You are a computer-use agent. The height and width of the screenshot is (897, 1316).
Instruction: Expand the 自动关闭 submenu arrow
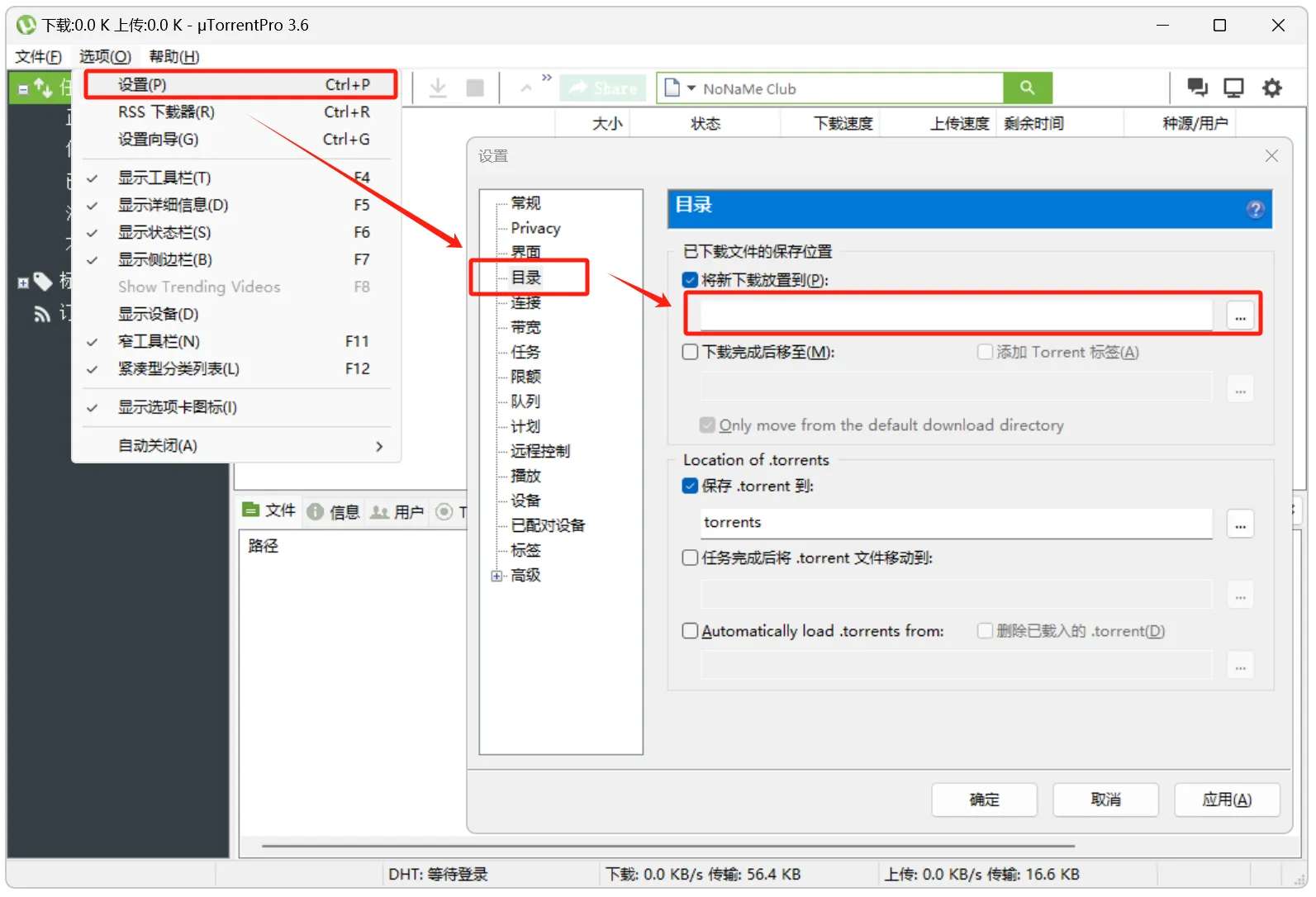pyautogui.click(x=379, y=446)
